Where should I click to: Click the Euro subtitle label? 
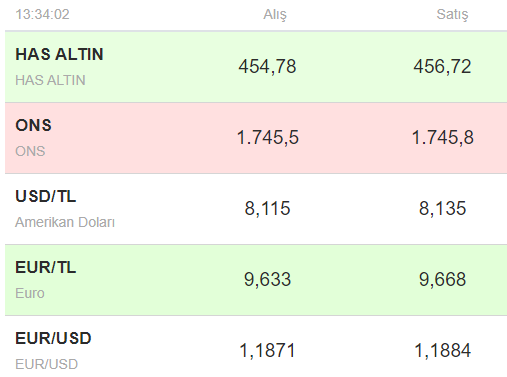tap(30, 293)
